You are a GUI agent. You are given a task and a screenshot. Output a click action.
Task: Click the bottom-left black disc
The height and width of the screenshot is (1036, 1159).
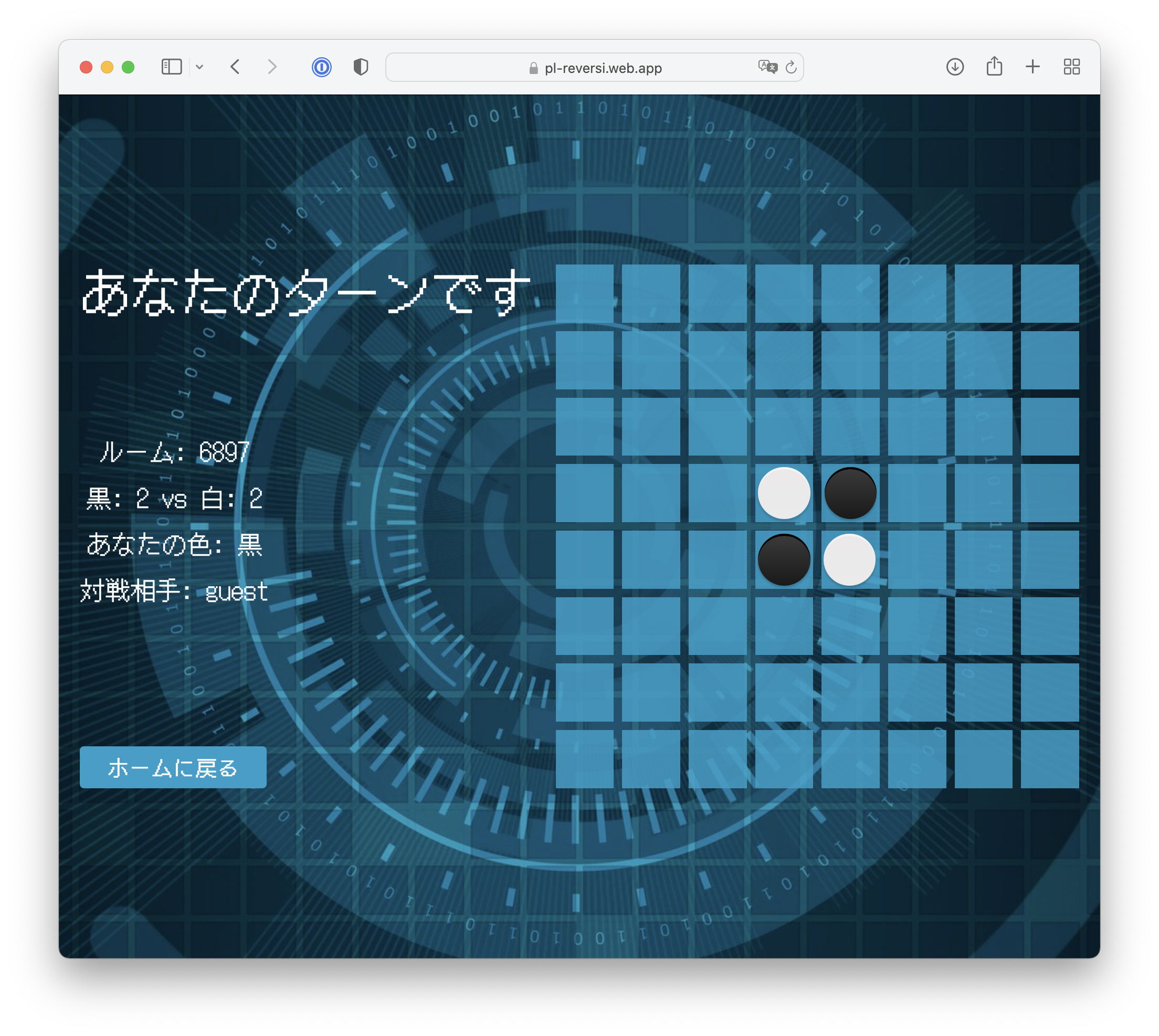click(784, 559)
